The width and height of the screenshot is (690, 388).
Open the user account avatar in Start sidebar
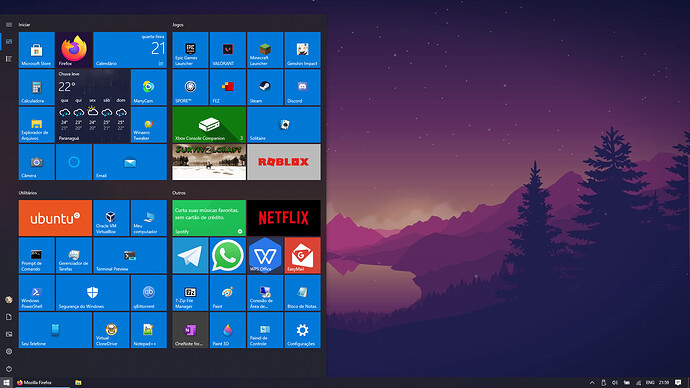point(9,300)
